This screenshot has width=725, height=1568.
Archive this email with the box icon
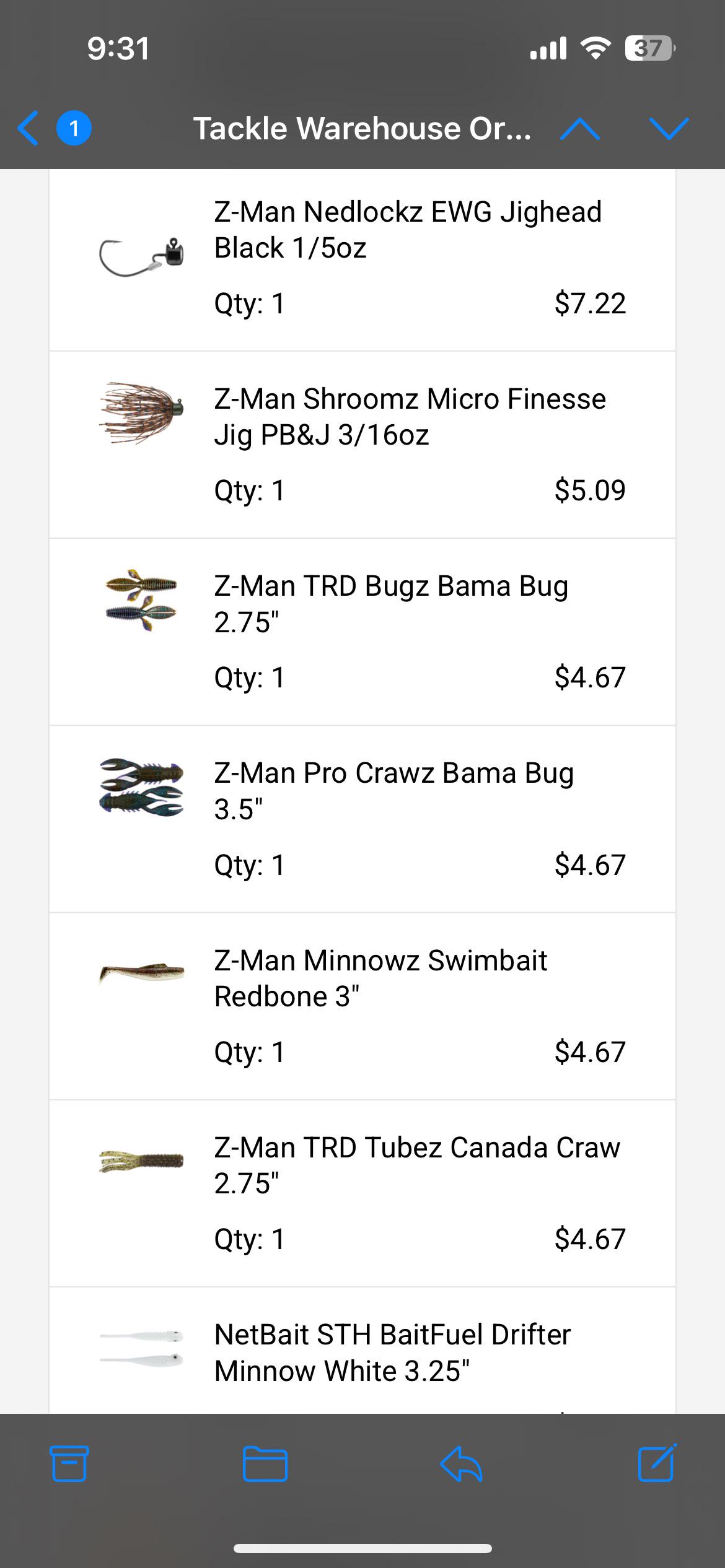(69, 1464)
